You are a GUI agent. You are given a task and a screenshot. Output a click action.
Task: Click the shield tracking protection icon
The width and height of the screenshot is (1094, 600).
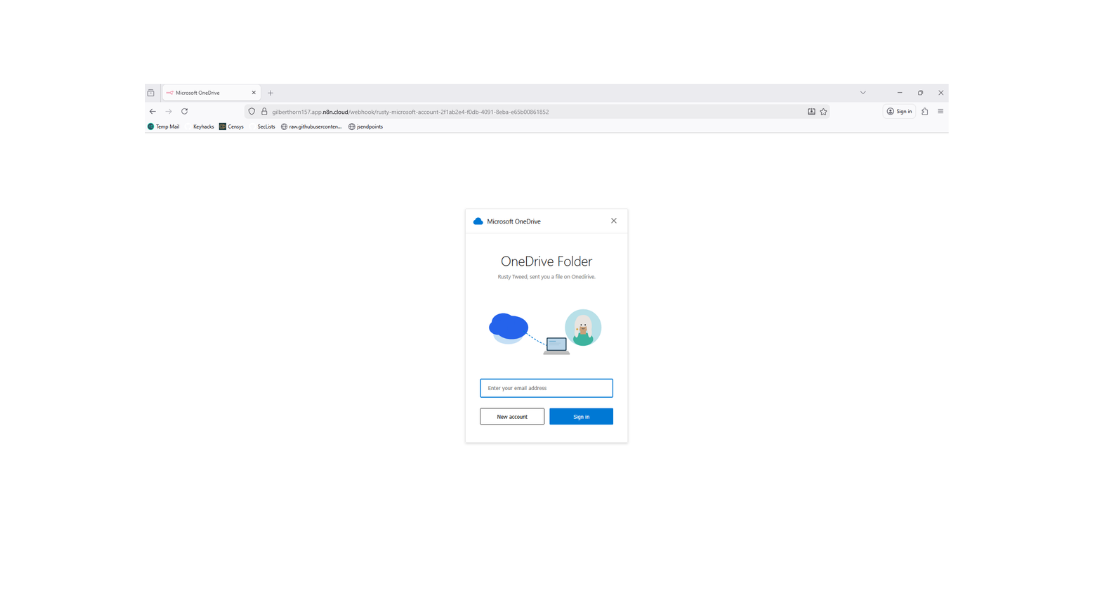tap(252, 112)
